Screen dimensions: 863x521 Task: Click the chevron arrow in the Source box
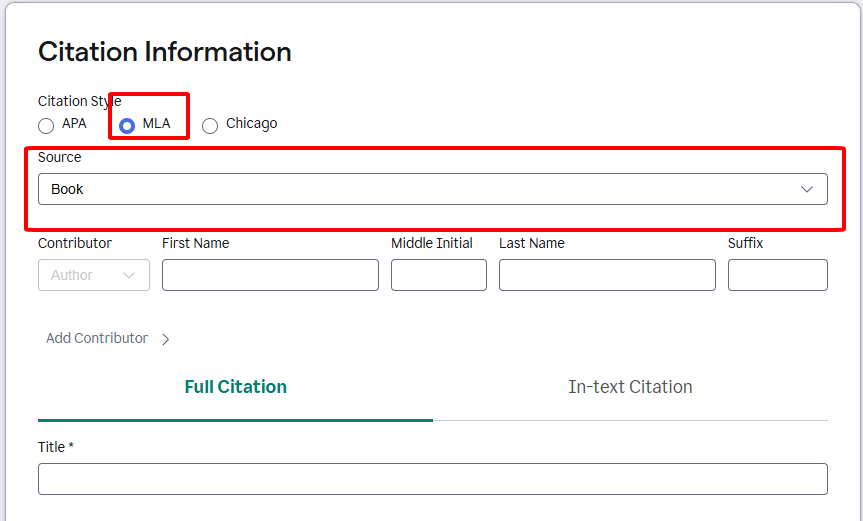(x=807, y=189)
